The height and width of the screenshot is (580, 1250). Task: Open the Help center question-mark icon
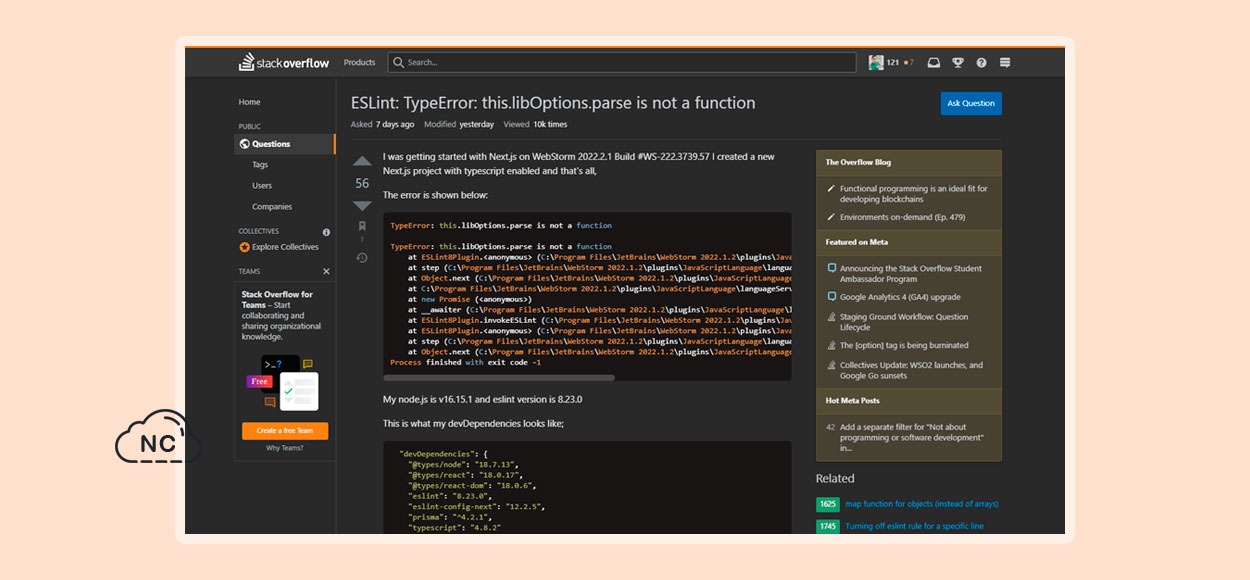point(981,62)
